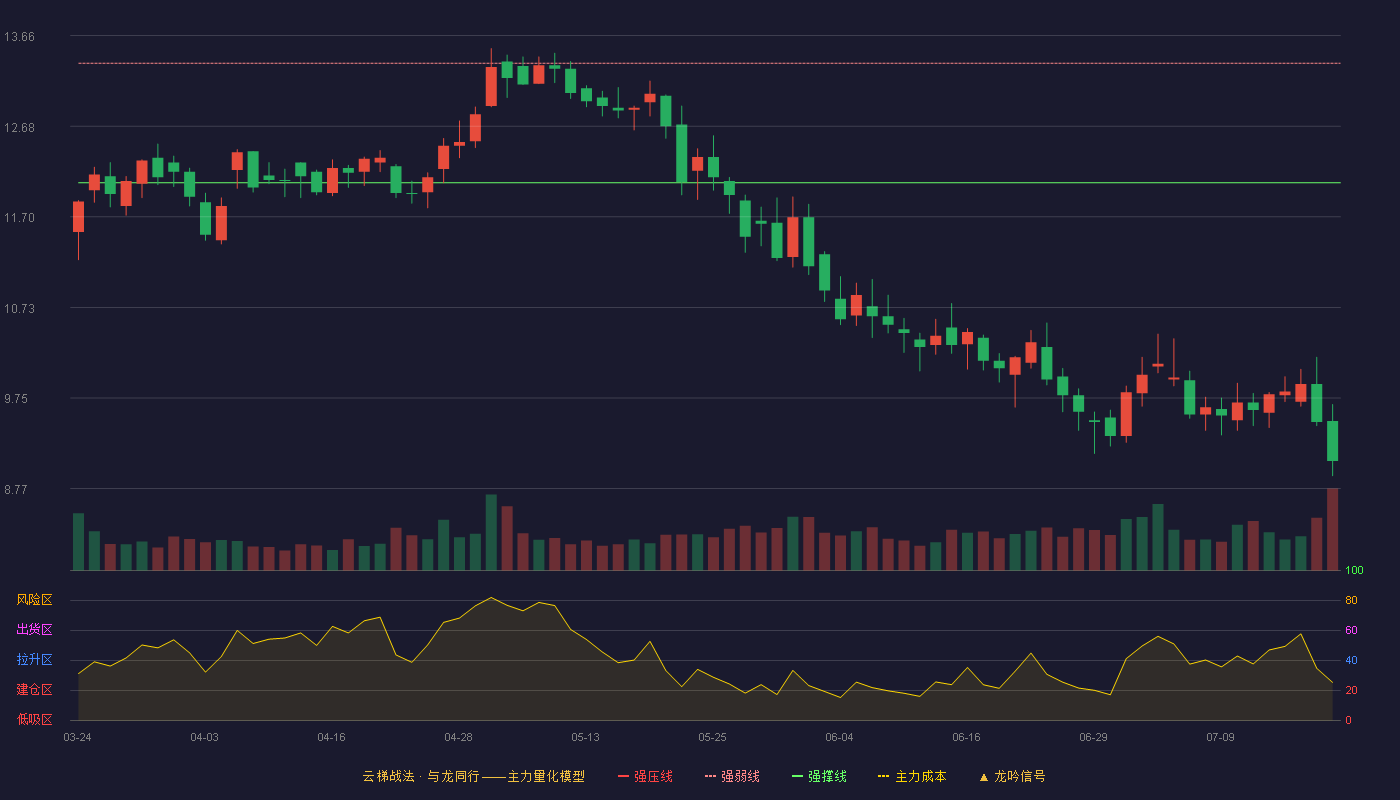1400x800 pixels.
Task: Toggle the 强压线 legend entry
Action: tap(645, 776)
